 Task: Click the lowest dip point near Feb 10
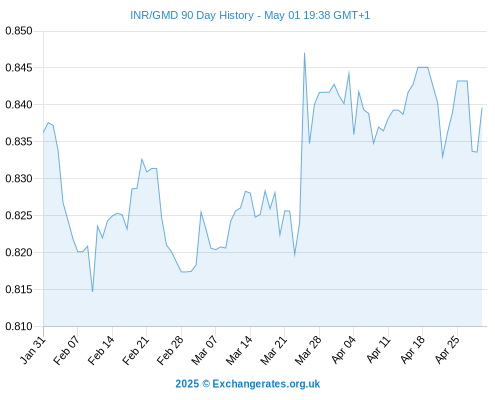click(93, 291)
